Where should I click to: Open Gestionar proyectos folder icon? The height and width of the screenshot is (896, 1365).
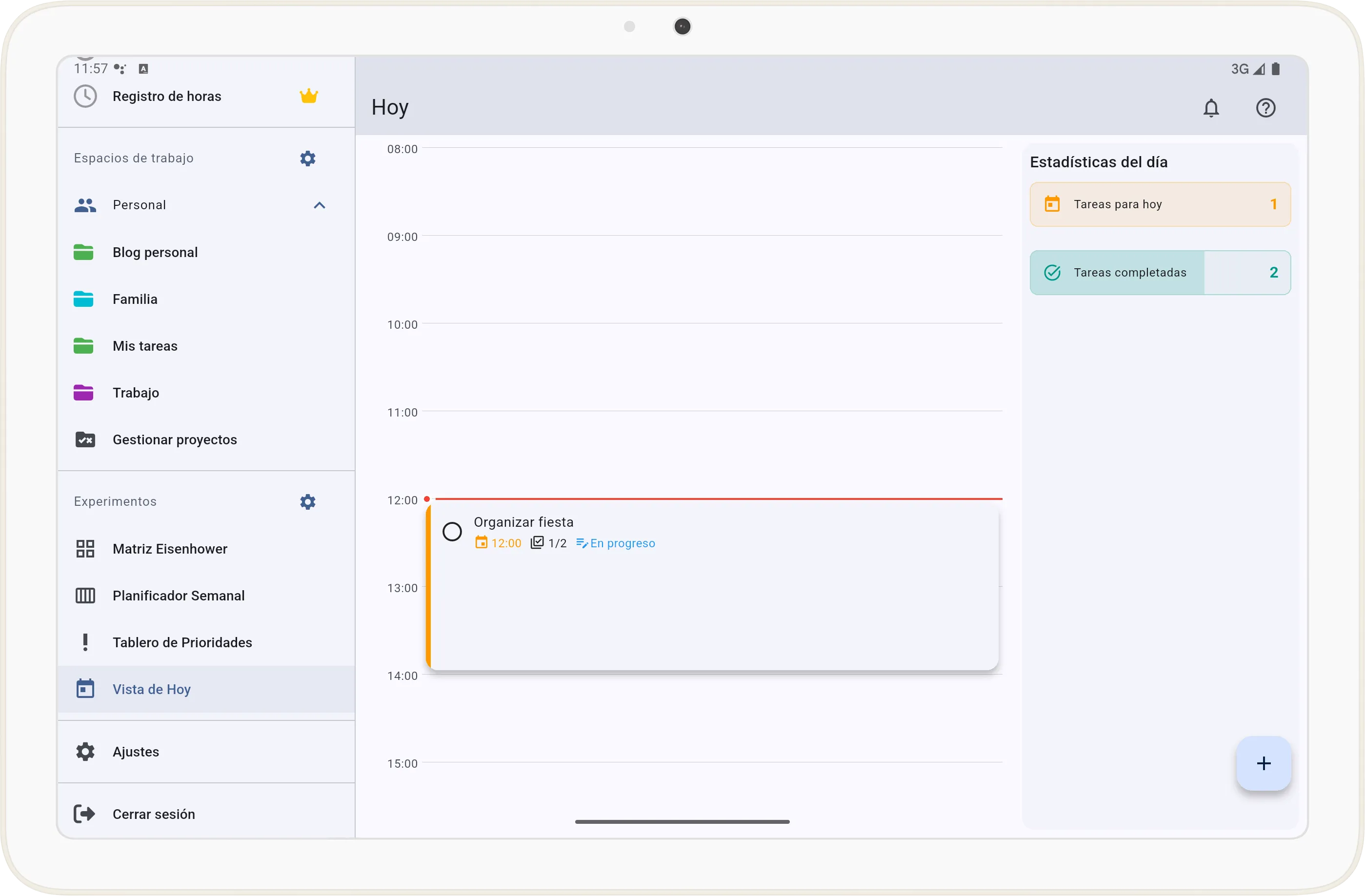click(x=85, y=439)
